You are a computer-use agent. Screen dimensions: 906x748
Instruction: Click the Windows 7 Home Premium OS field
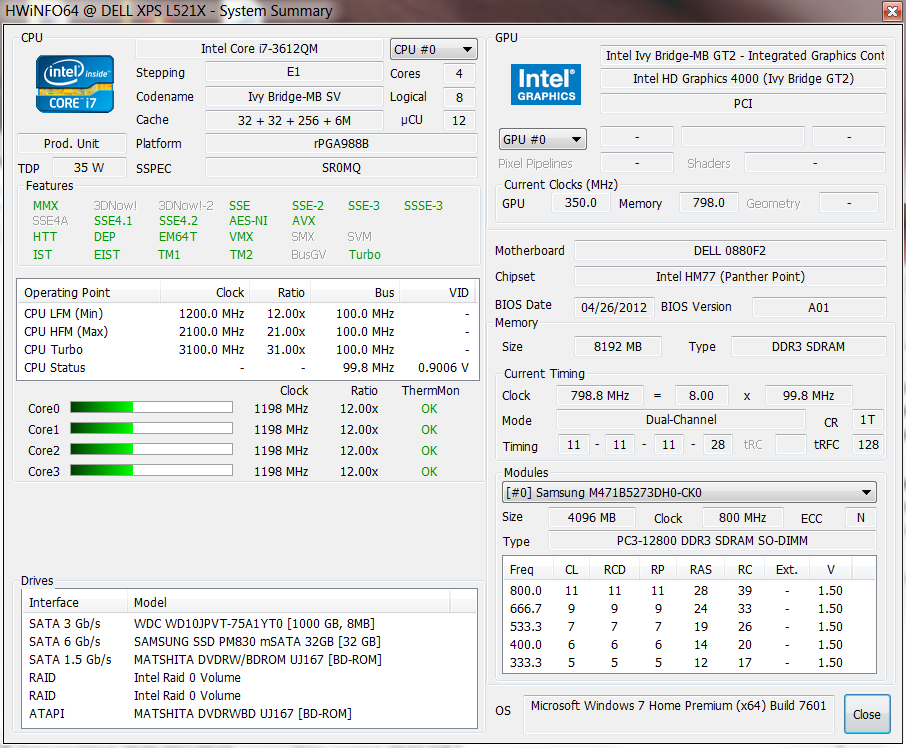tap(678, 713)
